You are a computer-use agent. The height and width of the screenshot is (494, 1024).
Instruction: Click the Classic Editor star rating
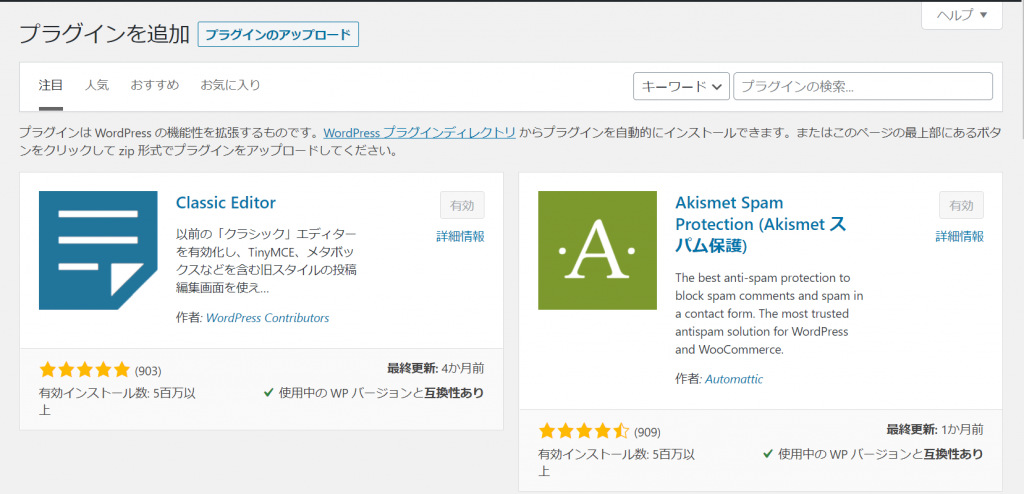click(x=85, y=370)
